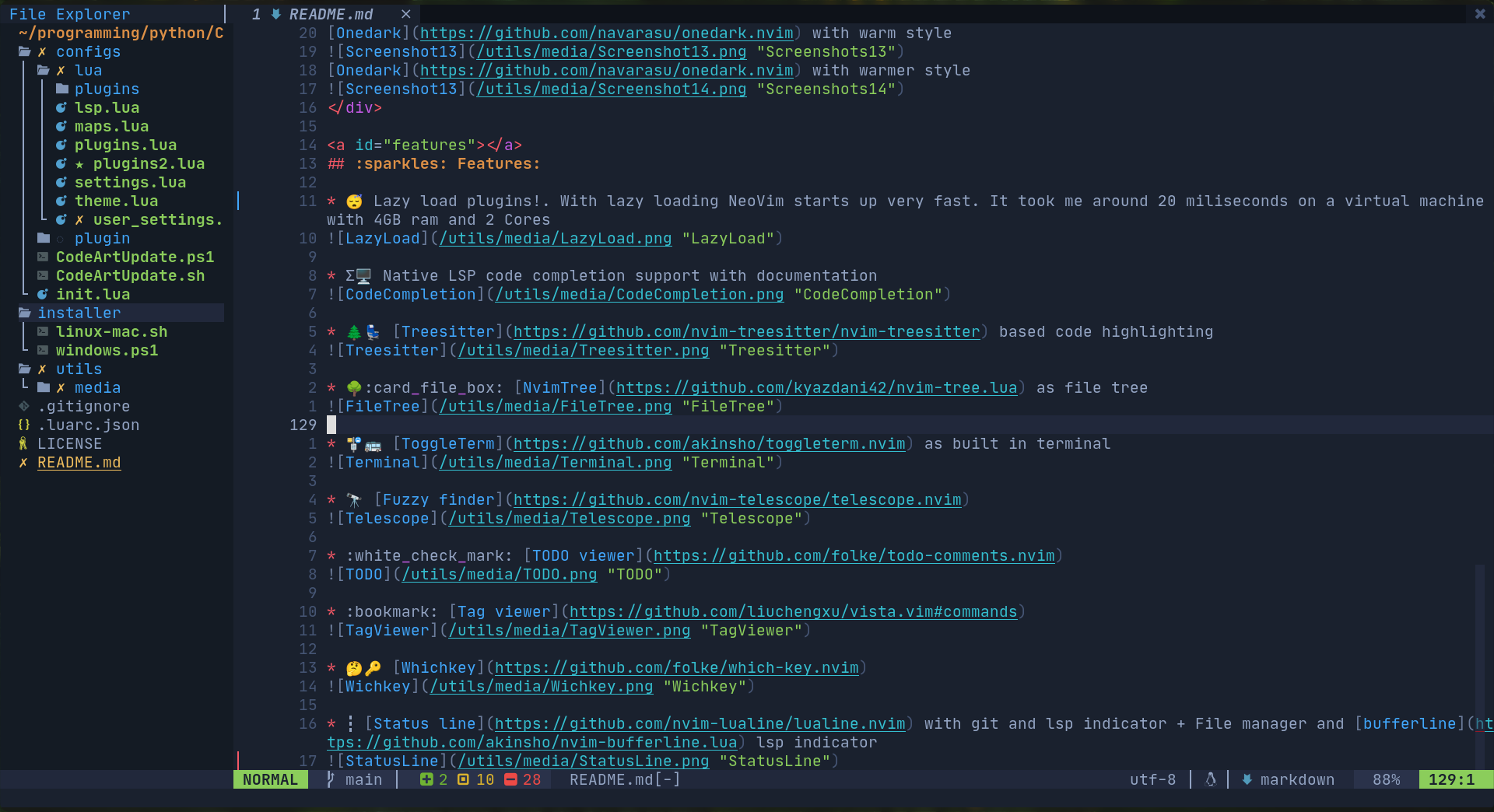The width and height of the screenshot is (1494, 812).
Task: Open the nvim-treesitter GitHub link
Action: click(746, 332)
